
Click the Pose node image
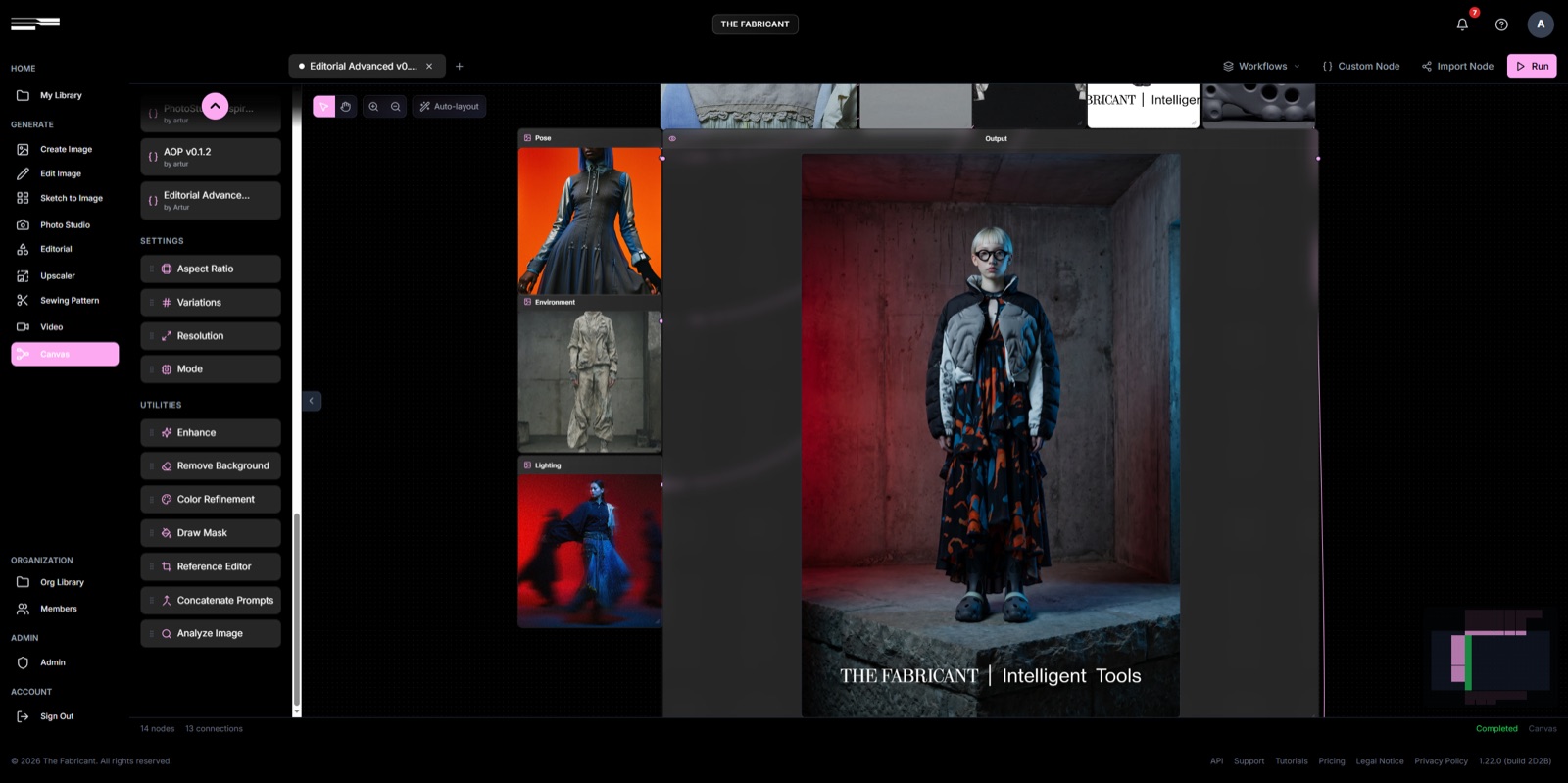[590, 220]
